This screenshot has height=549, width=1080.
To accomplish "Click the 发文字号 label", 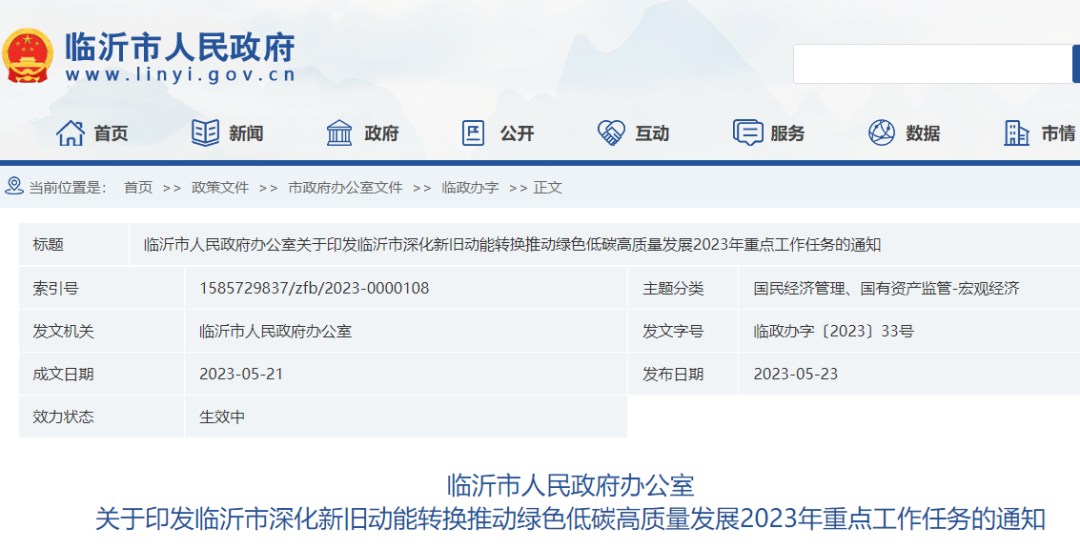I will pyautogui.click(x=673, y=331).
